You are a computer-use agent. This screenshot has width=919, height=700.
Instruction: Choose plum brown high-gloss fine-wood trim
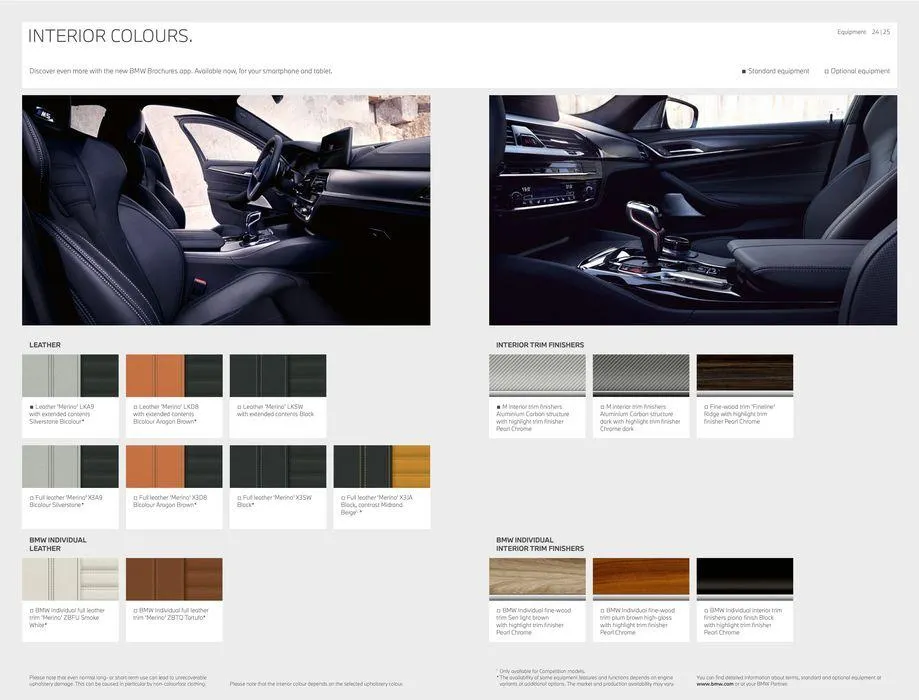tap(641, 579)
